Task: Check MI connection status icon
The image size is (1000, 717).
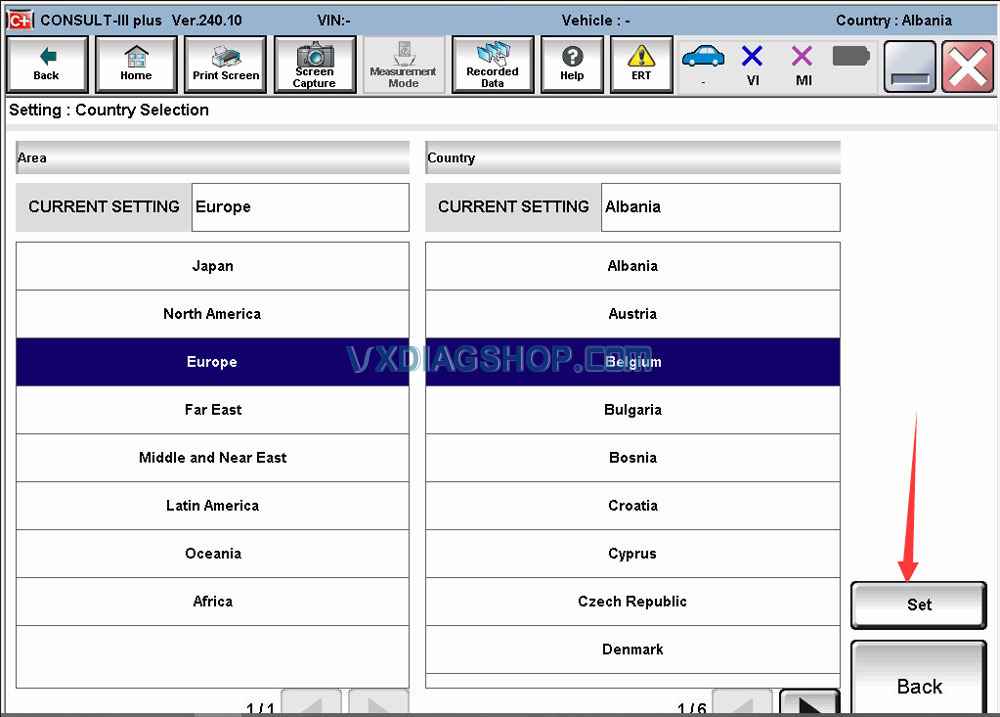Action: click(x=802, y=64)
